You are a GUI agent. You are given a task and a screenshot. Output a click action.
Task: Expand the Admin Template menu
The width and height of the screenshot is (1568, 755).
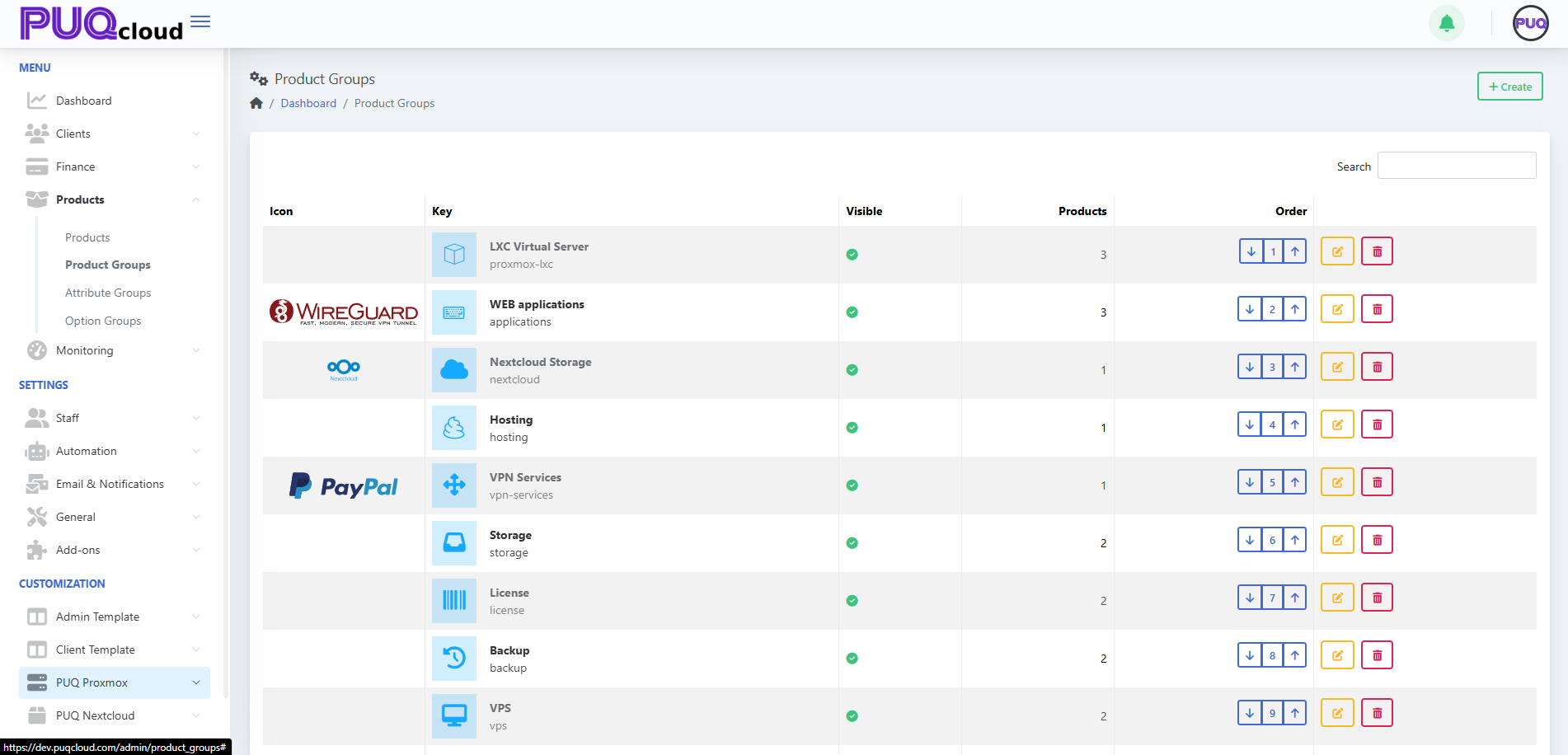(x=113, y=617)
